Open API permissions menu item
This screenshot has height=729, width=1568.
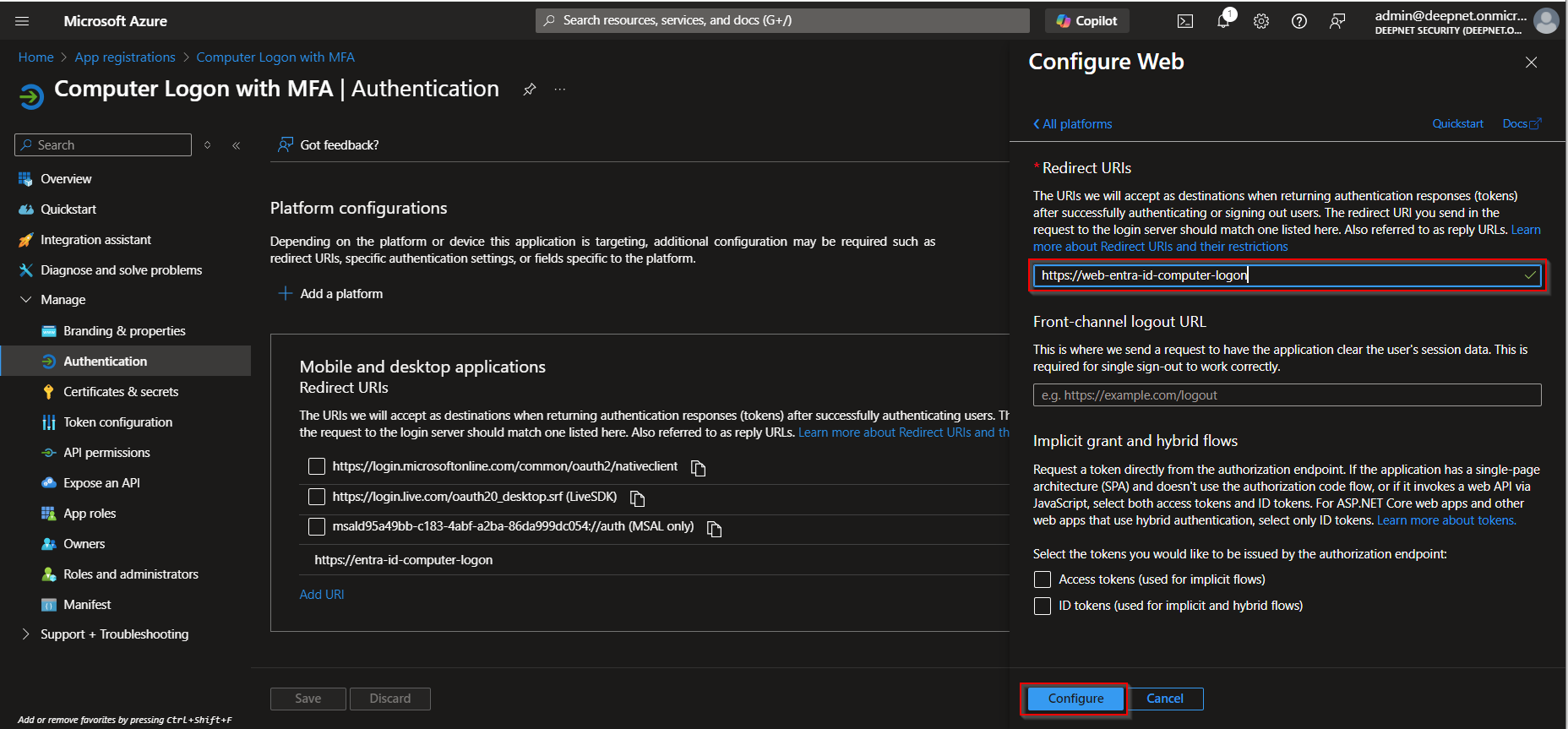106,453
